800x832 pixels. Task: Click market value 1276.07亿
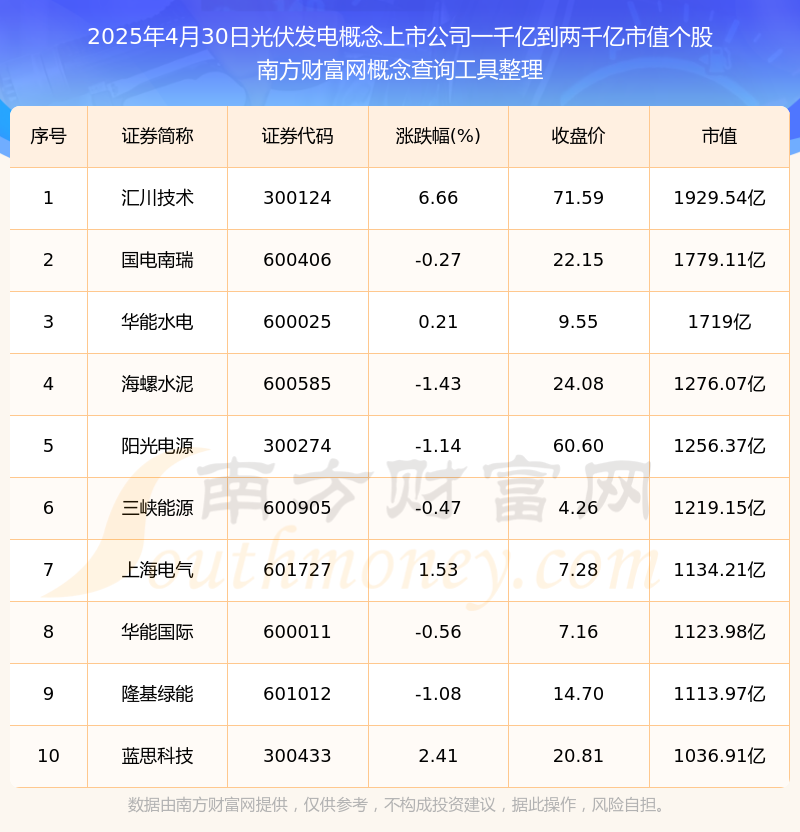pyautogui.click(x=719, y=384)
